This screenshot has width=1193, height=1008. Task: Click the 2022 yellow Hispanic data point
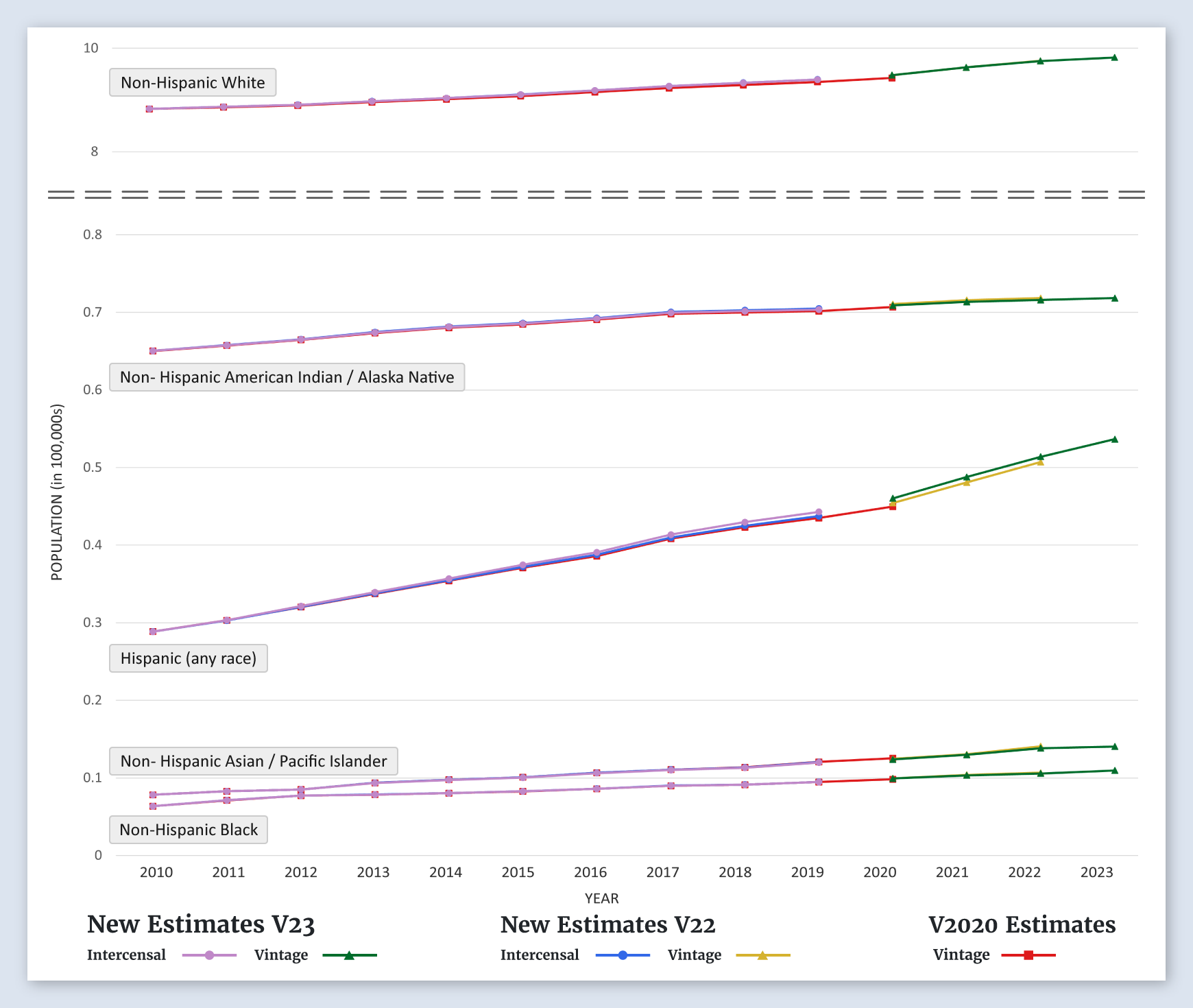(x=1040, y=462)
